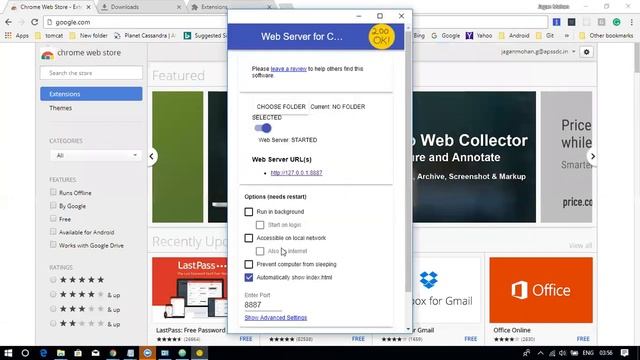Check the Also on internet option
Viewport: 640px width, 360px height.
[260, 251]
